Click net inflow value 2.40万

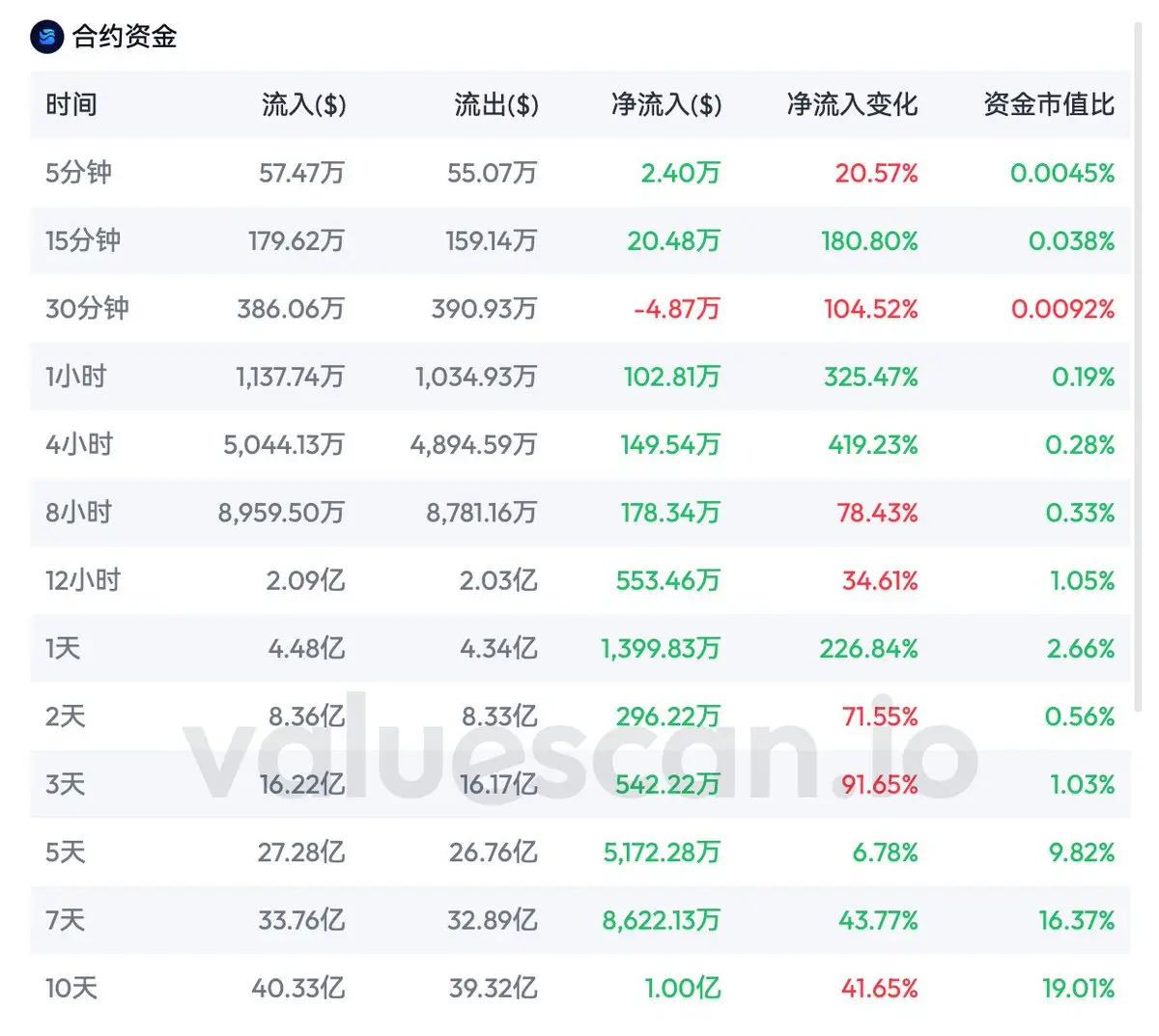pos(680,173)
